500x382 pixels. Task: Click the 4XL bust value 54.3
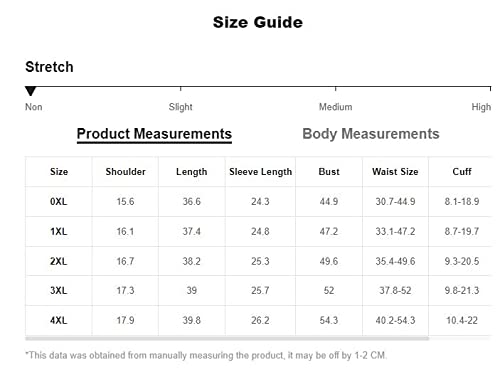(329, 320)
